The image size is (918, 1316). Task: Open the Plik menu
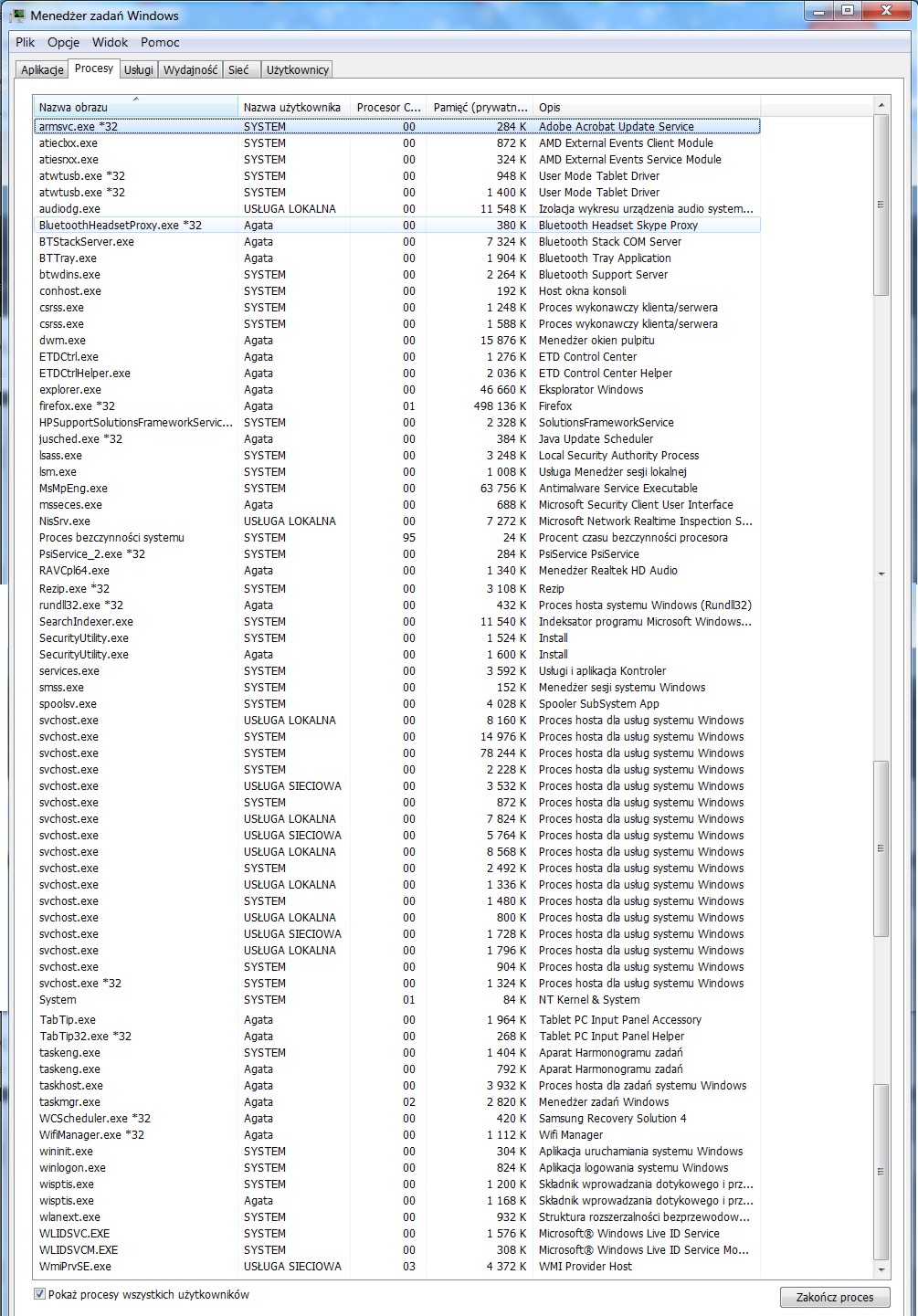pyautogui.click(x=26, y=42)
